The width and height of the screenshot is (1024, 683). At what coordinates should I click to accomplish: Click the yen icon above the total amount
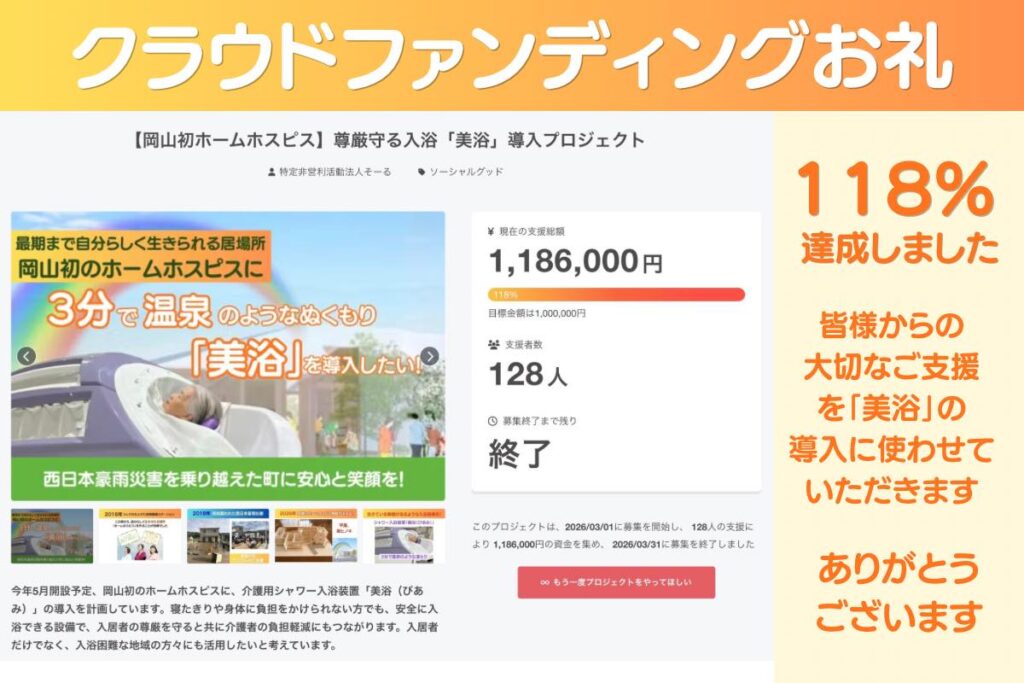(490, 231)
